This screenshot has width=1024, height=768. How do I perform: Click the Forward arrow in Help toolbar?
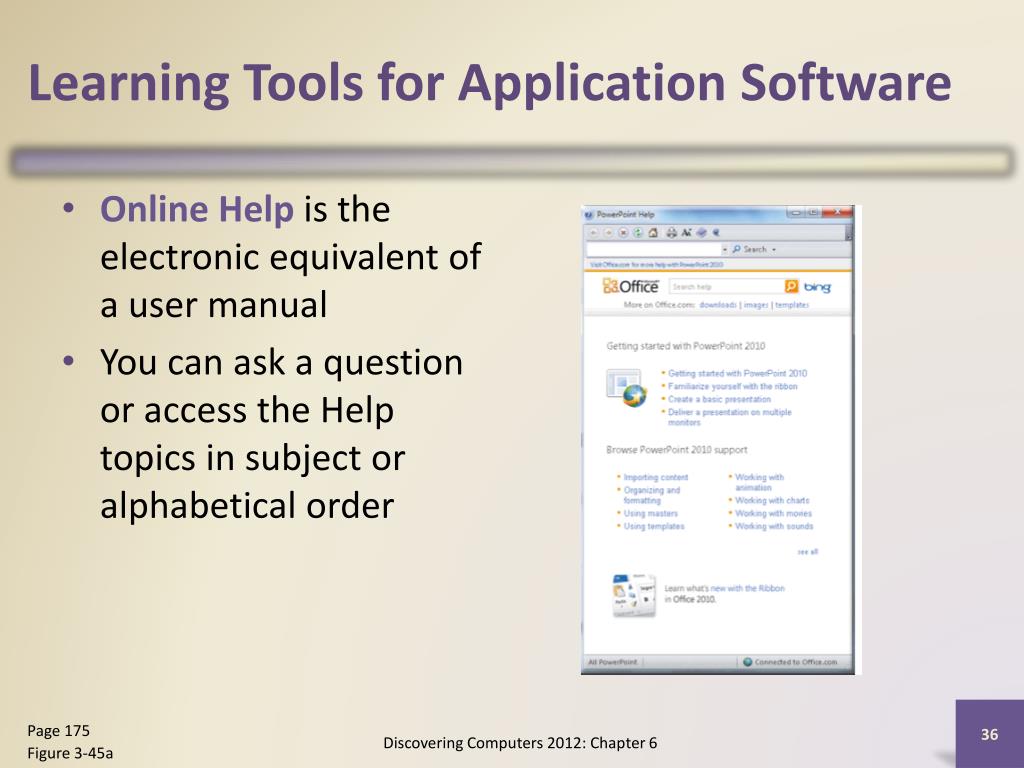(x=608, y=232)
